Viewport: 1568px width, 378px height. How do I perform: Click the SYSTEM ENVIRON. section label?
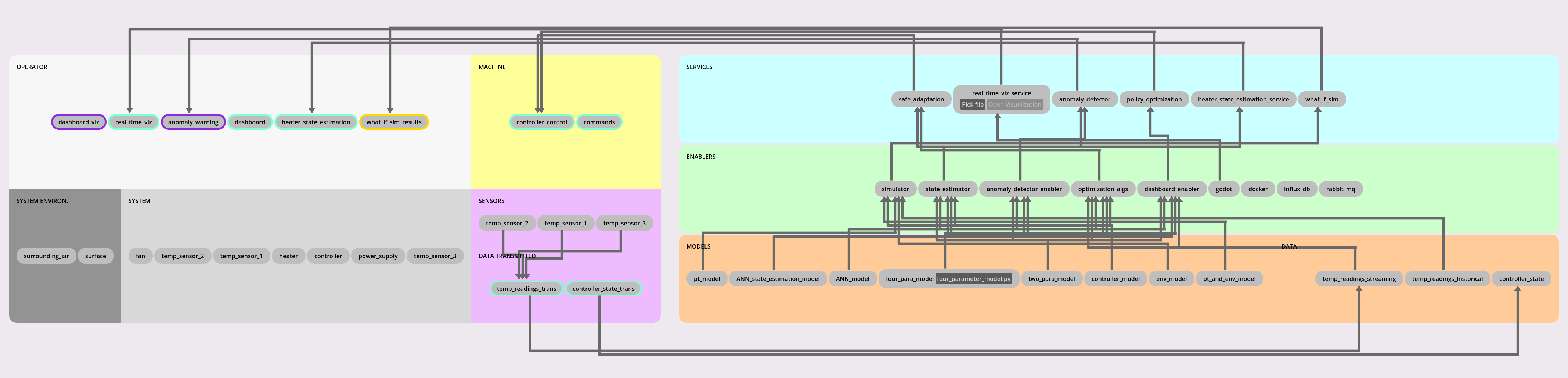click(x=42, y=201)
